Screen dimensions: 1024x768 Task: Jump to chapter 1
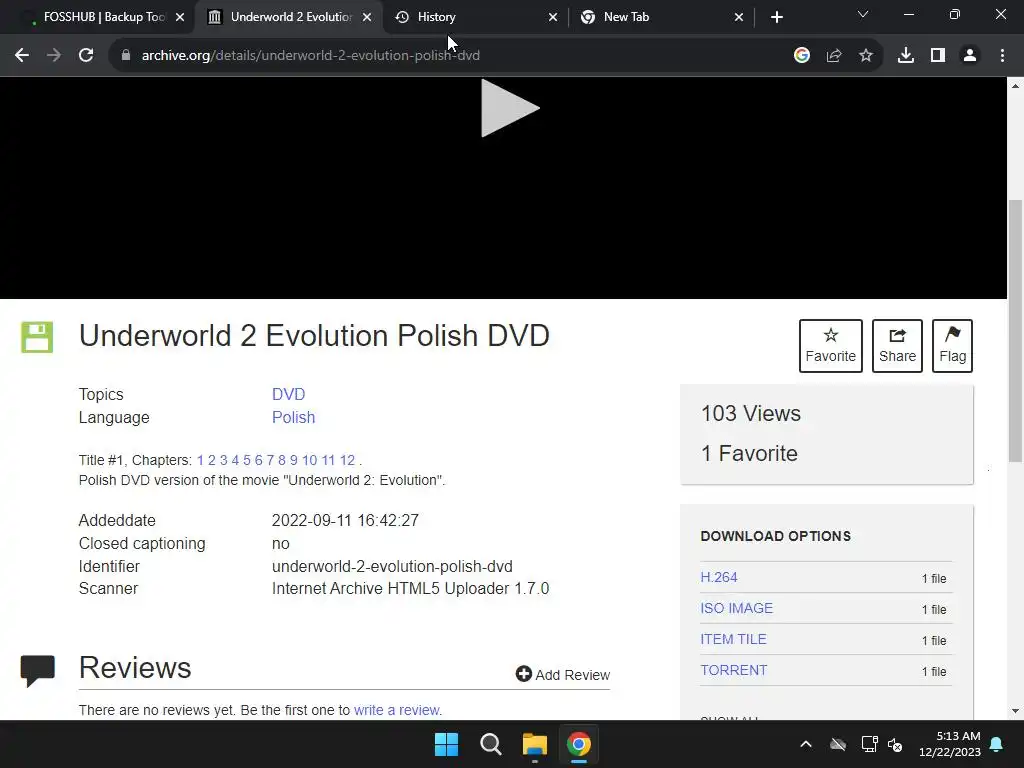click(x=200, y=460)
